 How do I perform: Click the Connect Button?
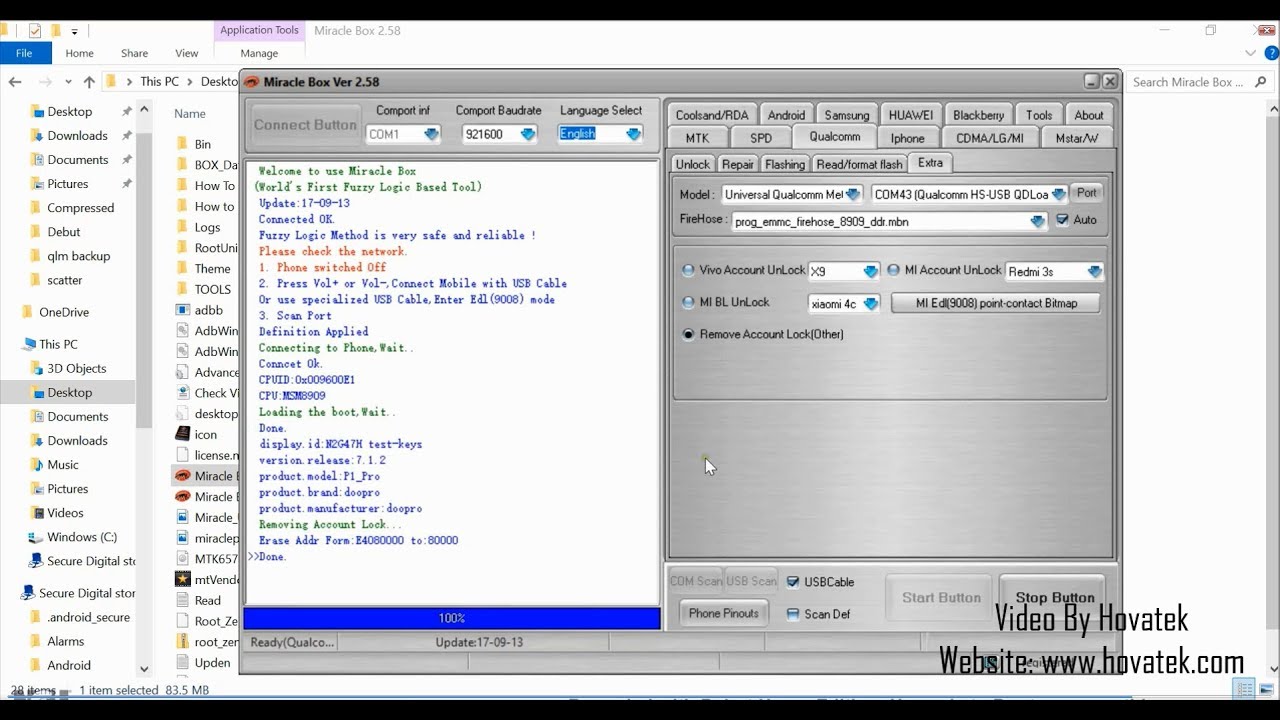coord(305,125)
